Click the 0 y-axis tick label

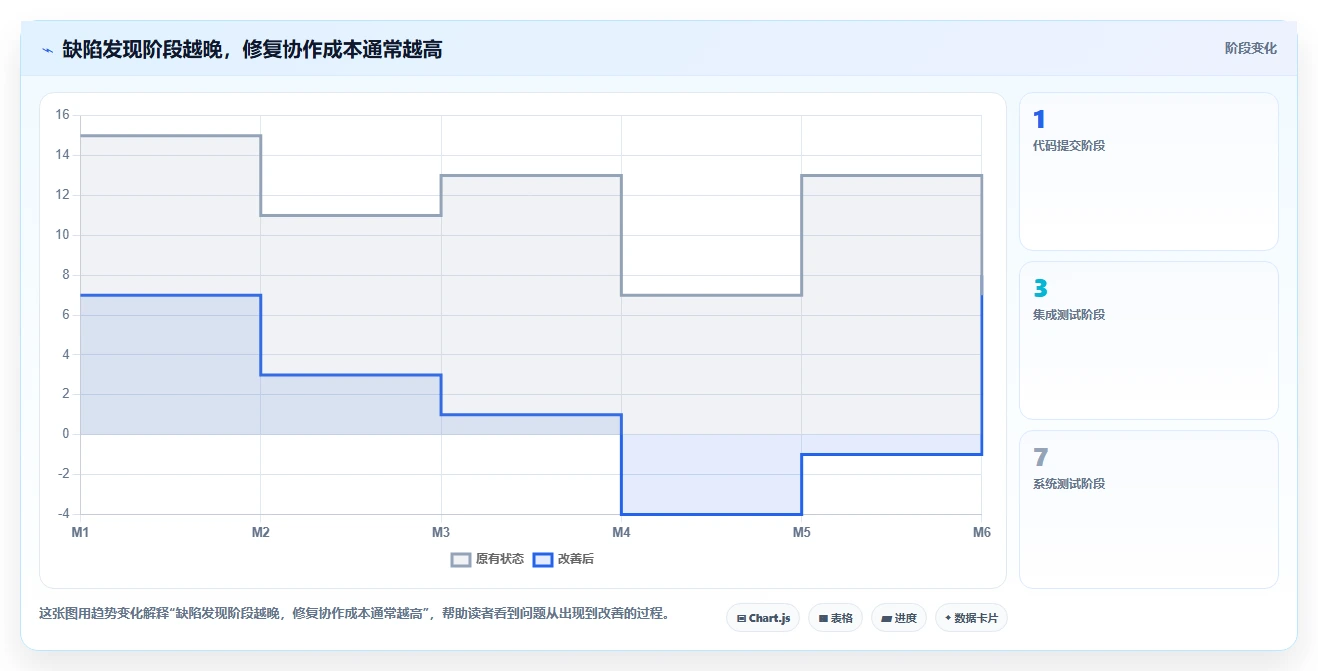click(65, 434)
